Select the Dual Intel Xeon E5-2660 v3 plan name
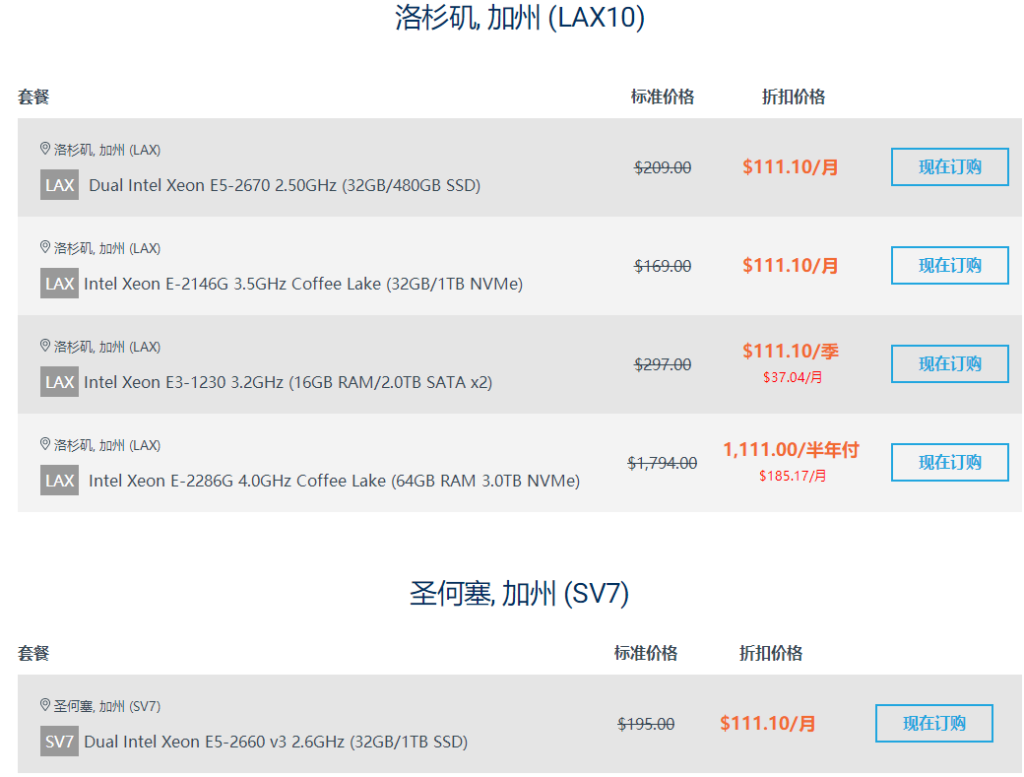The width and height of the screenshot is (1024, 777). click(x=276, y=742)
